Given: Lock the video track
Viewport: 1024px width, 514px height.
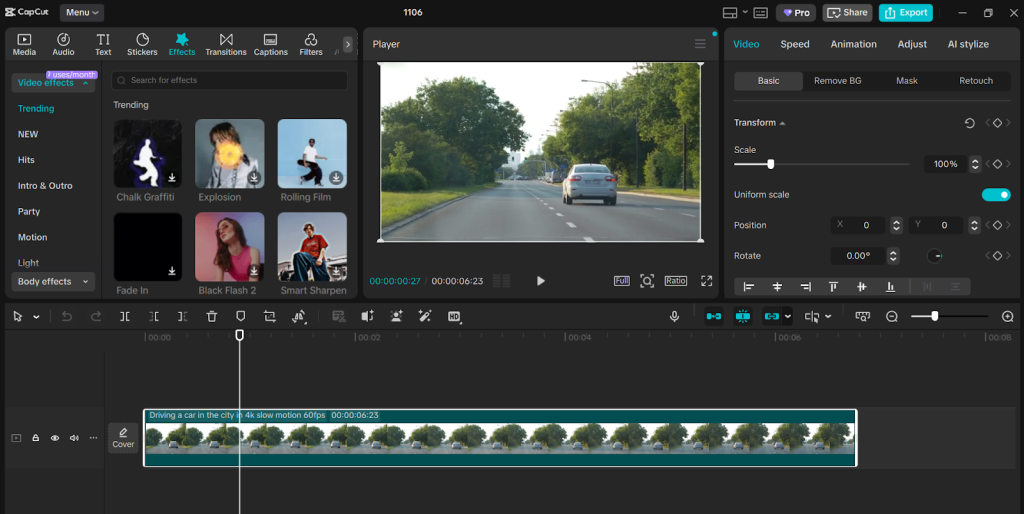Looking at the screenshot, I should pos(35,438).
